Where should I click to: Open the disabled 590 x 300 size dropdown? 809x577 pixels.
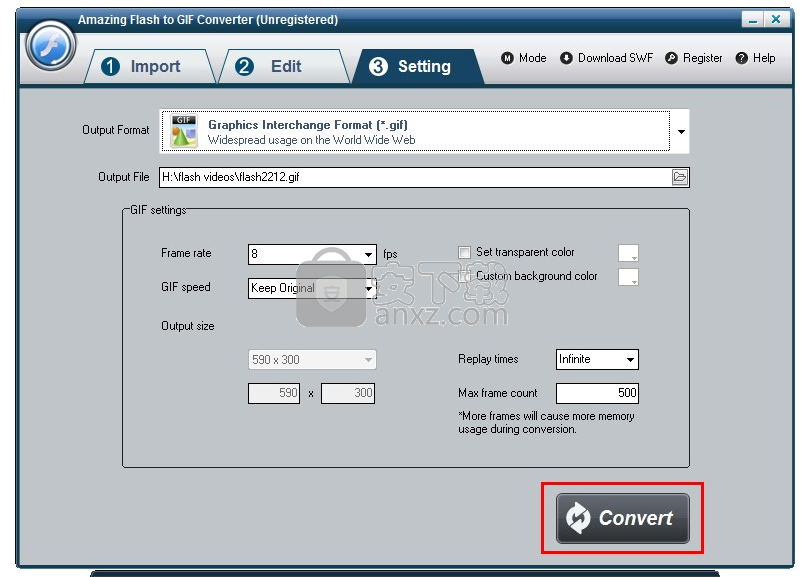312,360
